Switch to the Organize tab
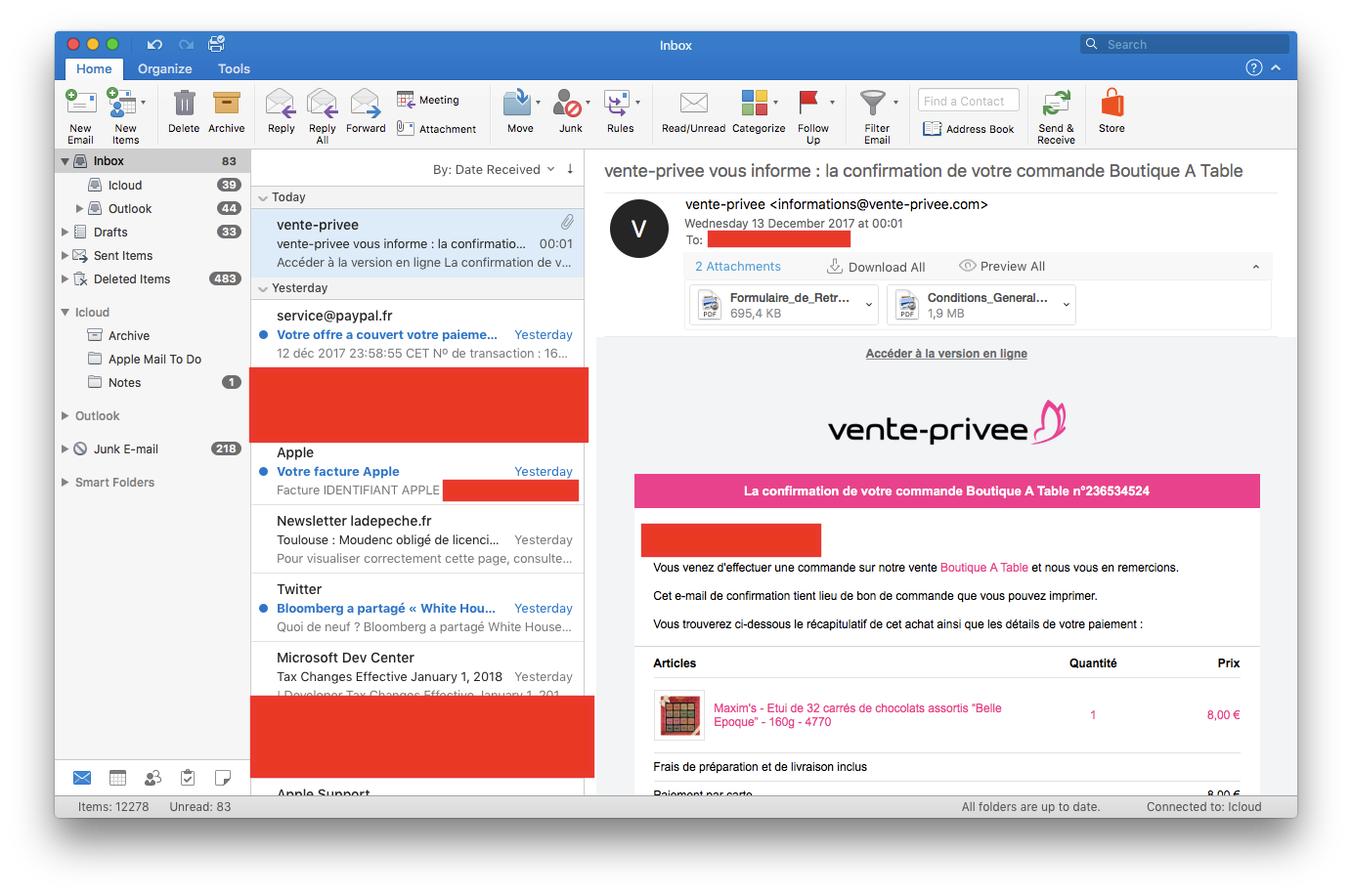Image resolution: width=1352 pixels, height=896 pixels. coord(164,69)
